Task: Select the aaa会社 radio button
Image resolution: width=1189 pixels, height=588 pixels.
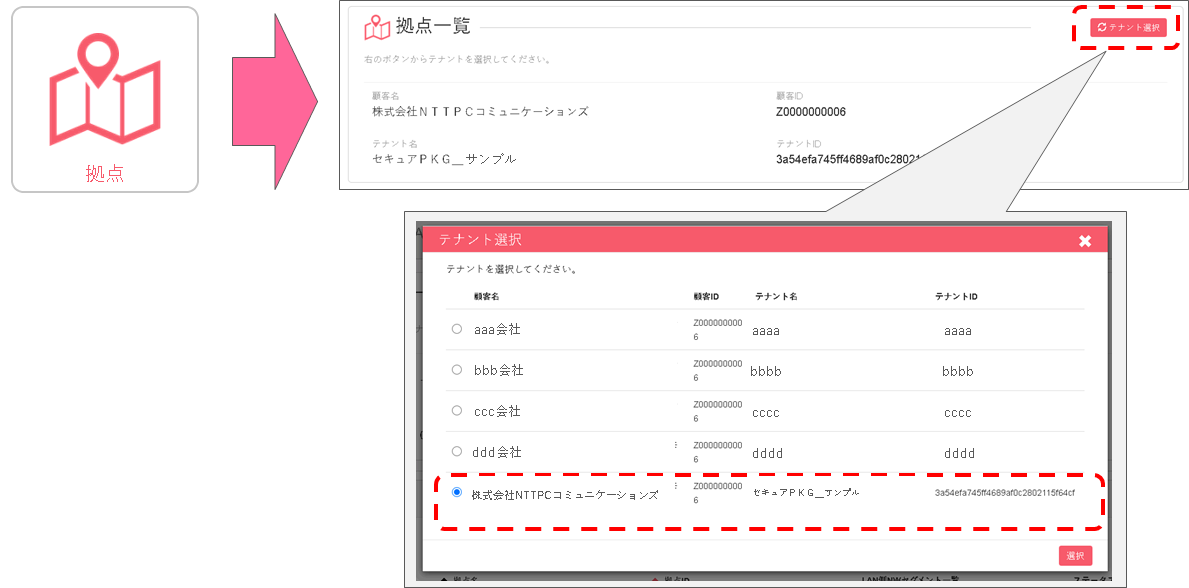Action: tap(456, 329)
